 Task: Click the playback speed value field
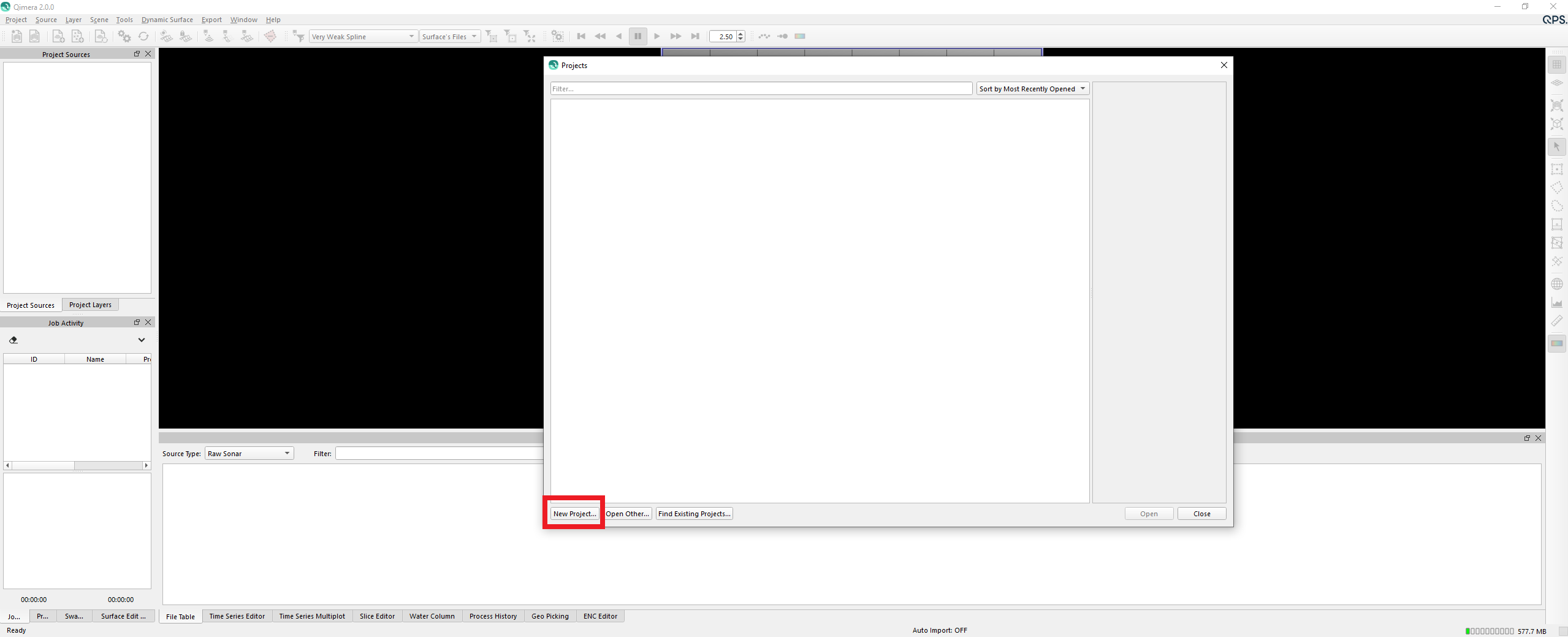tap(723, 36)
